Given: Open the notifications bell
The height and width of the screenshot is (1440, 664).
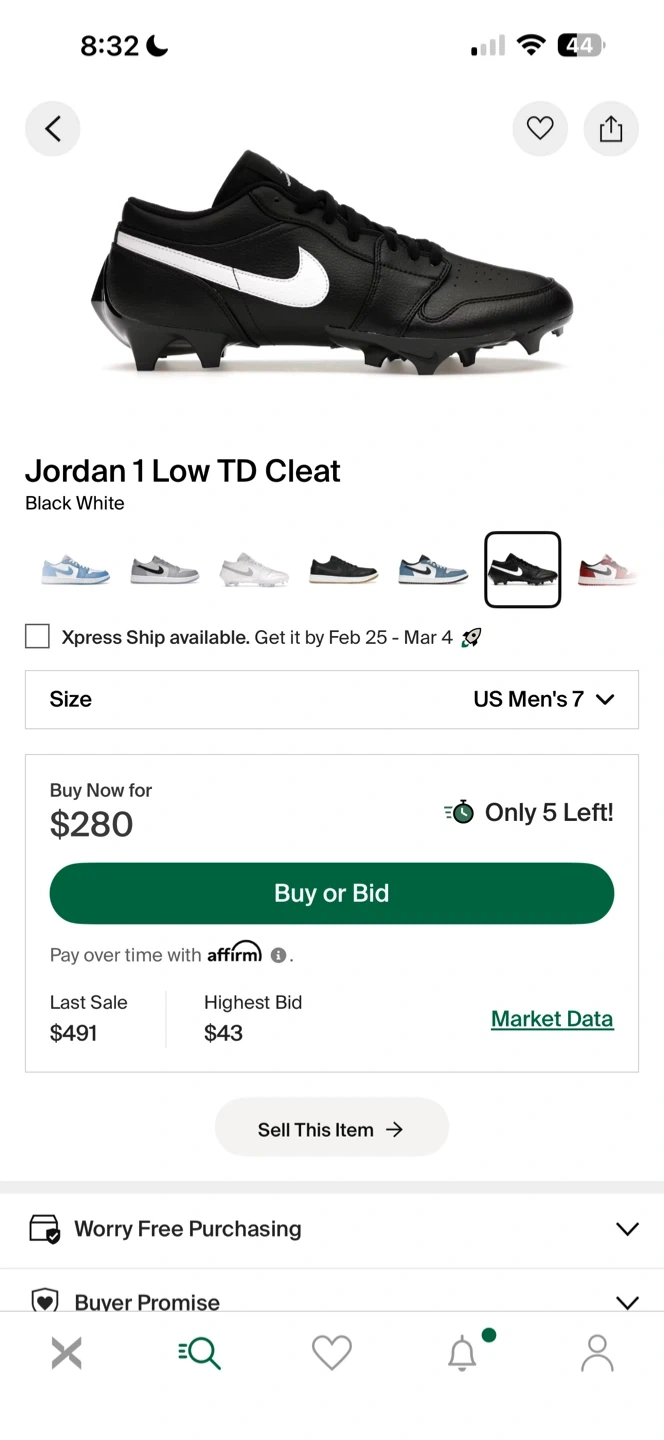Looking at the screenshot, I should (x=462, y=1353).
